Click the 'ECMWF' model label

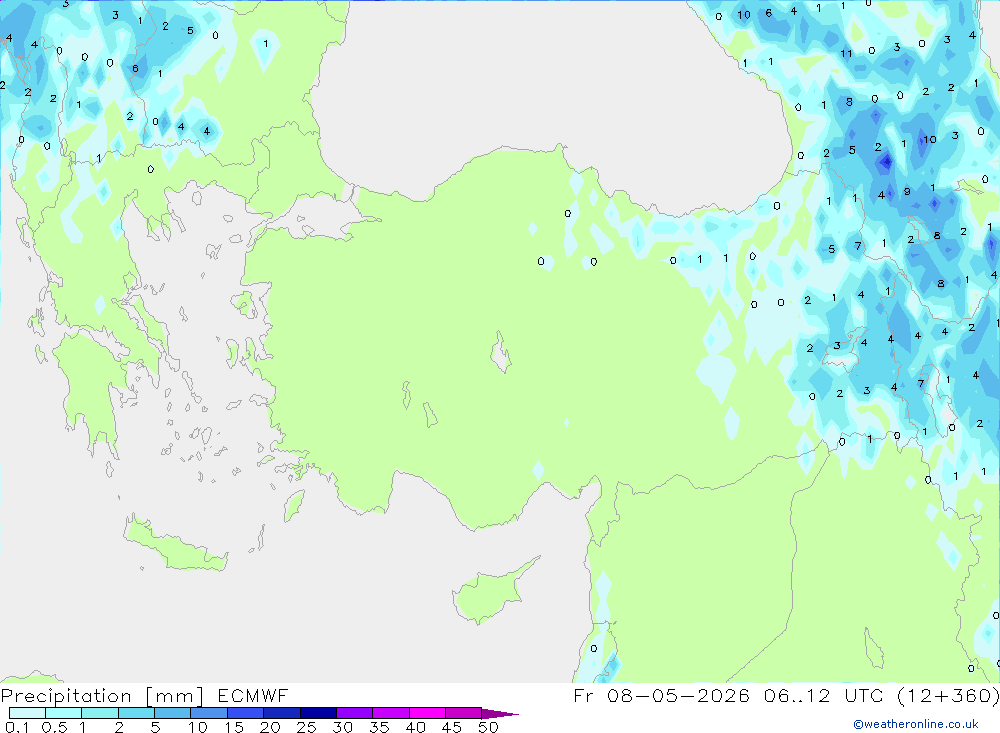tap(253, 695)
